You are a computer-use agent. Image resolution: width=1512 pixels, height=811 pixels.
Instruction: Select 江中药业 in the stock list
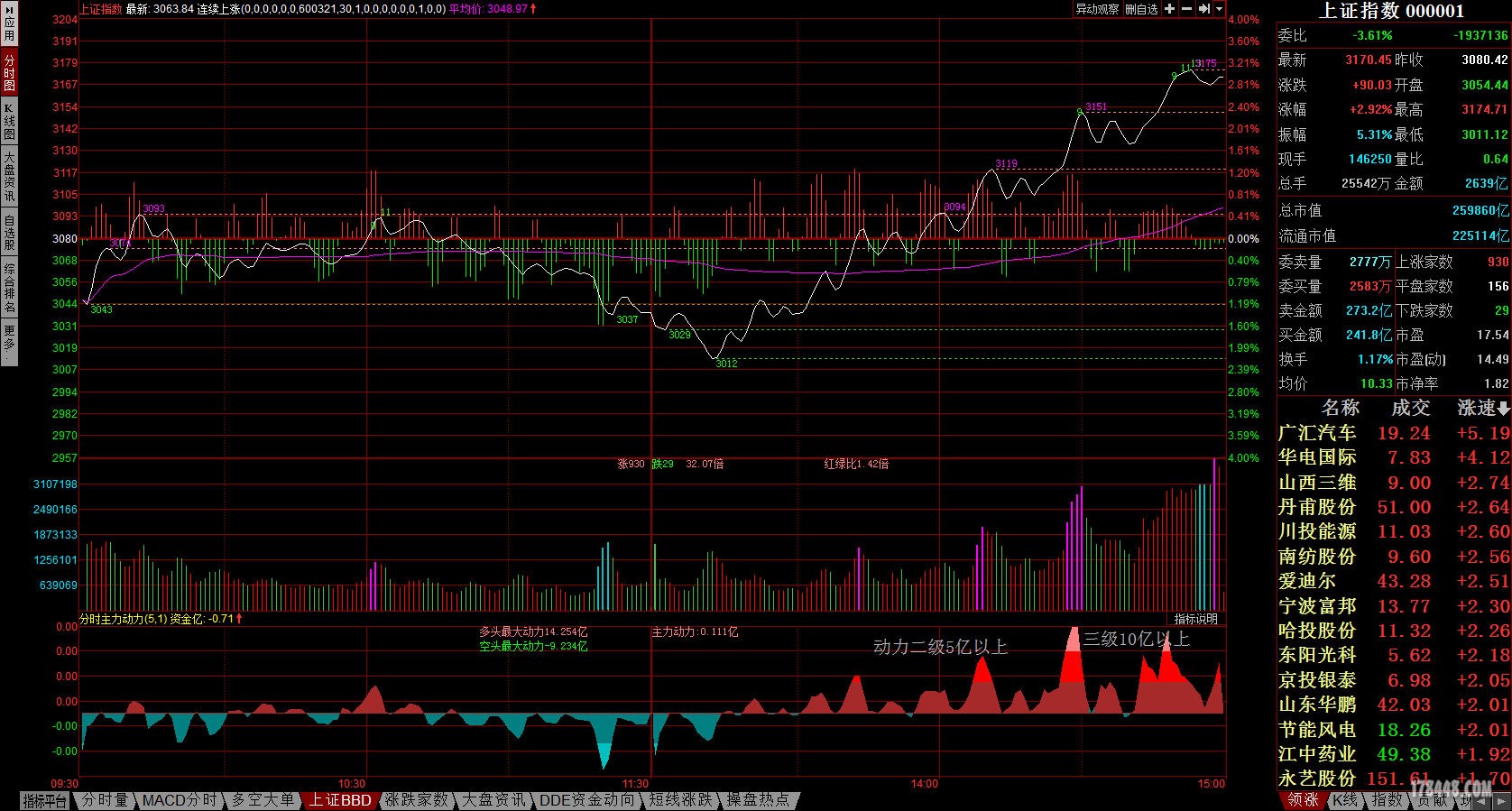tap(1394, 754)
